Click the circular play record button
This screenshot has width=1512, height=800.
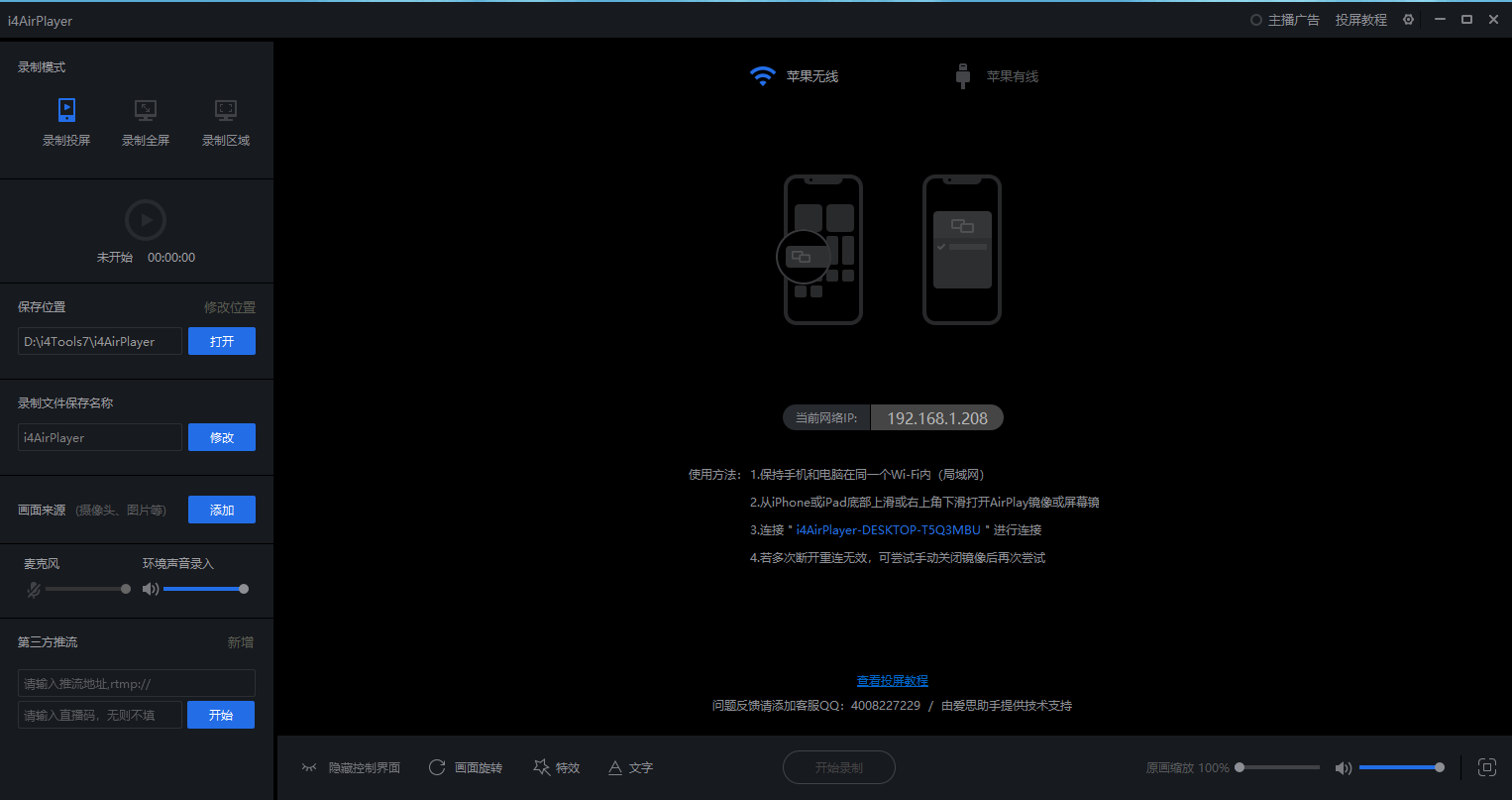(x=146, y=220)
